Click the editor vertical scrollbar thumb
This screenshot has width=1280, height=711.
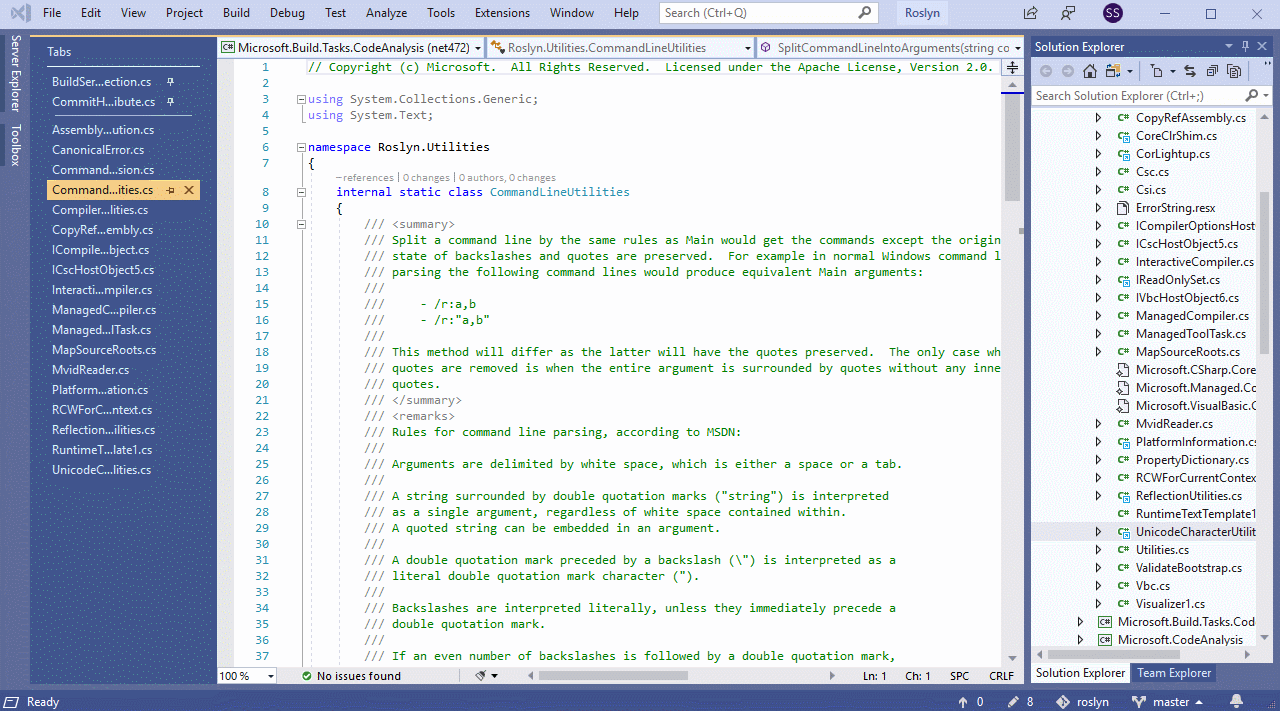1012,140
